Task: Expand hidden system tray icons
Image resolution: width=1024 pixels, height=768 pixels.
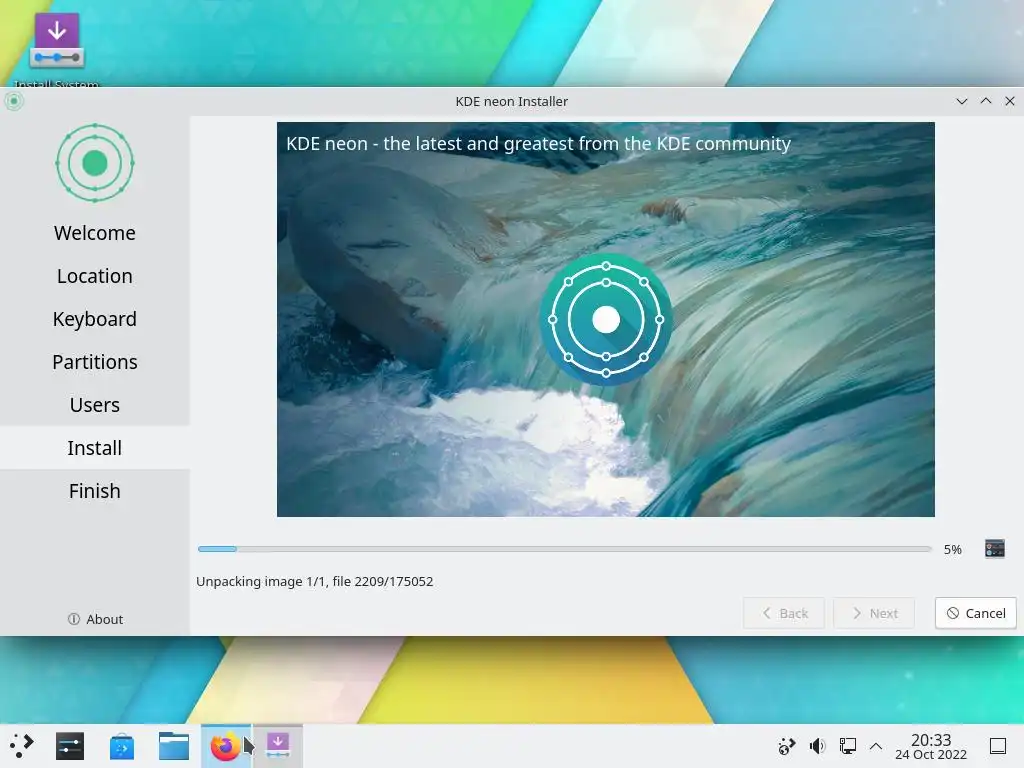Action: tap(876, 746)
